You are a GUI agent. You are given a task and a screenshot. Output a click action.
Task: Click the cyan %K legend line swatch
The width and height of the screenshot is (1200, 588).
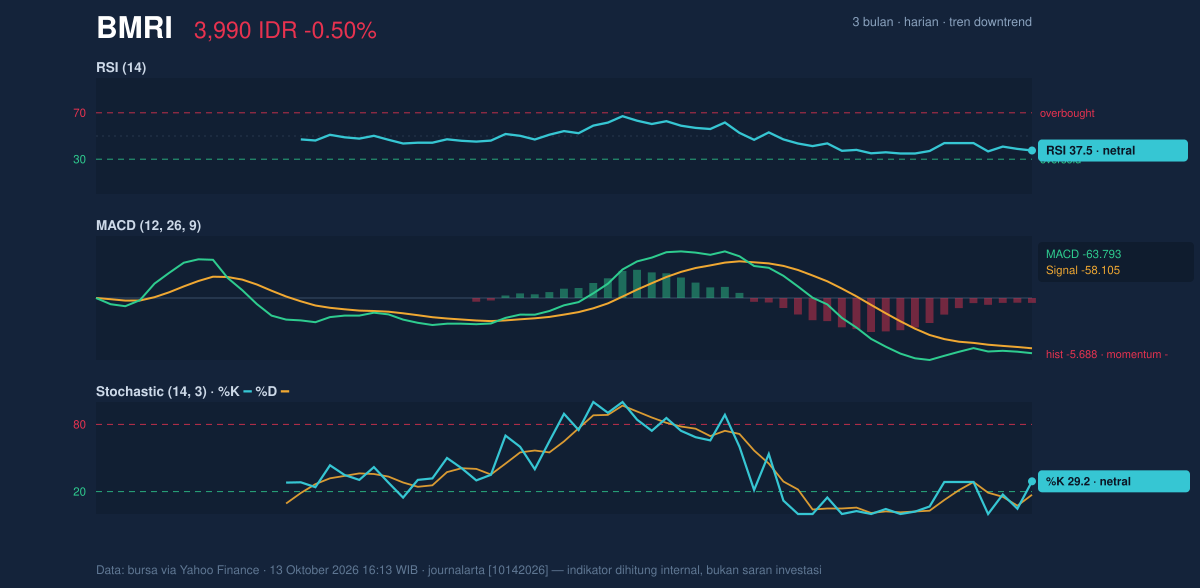click(x=247, y=391)
